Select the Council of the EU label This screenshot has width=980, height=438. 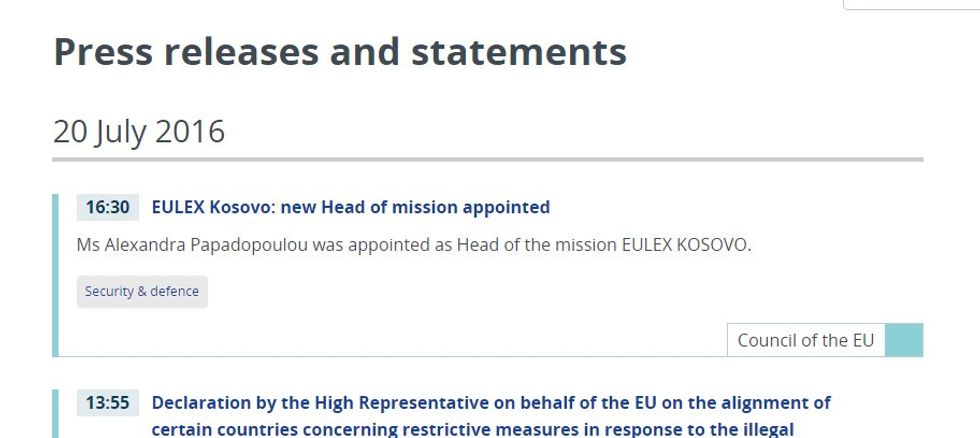[805, 340]
